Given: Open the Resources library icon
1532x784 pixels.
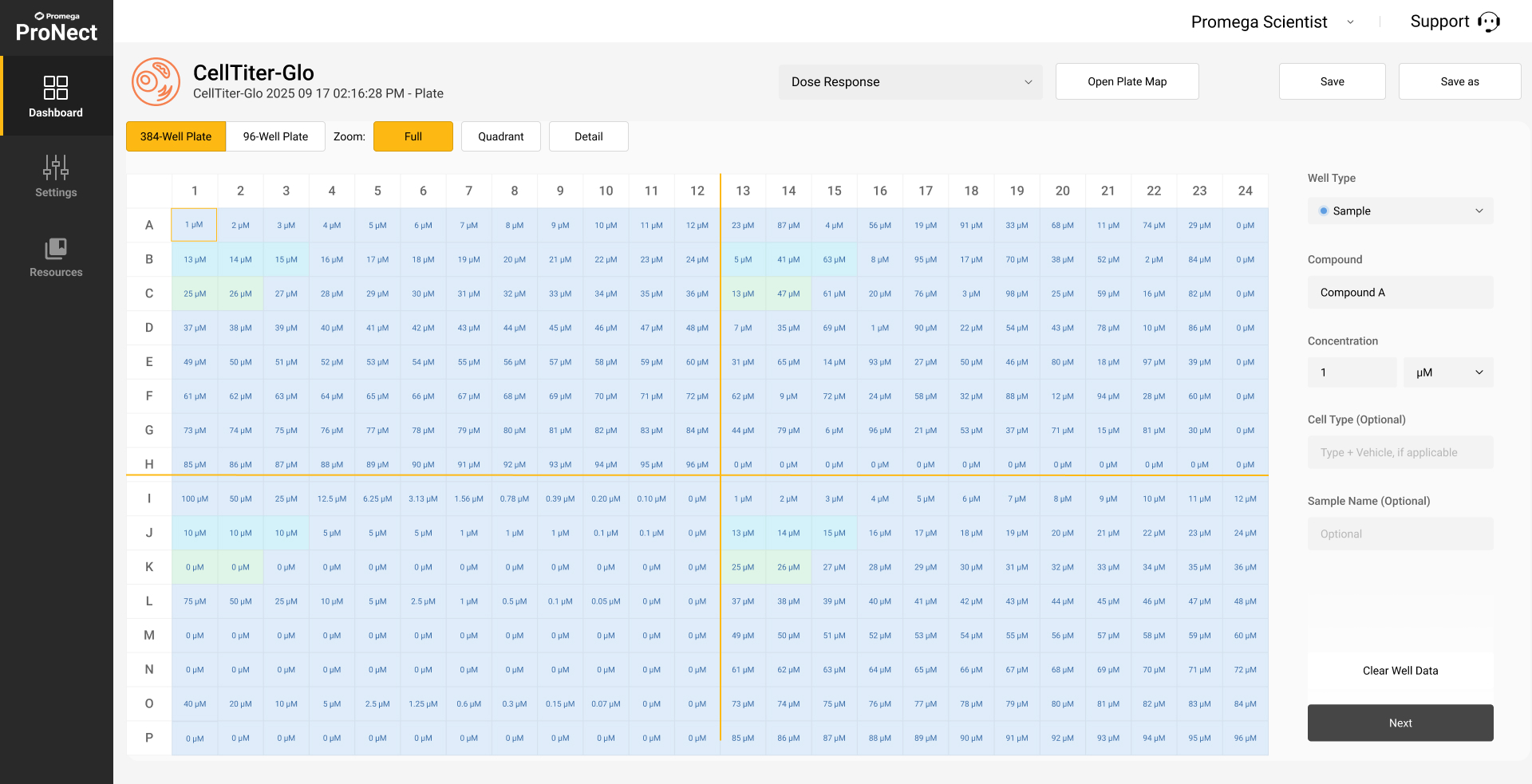Looking at the screenshot, I should (x=56, y=248).
